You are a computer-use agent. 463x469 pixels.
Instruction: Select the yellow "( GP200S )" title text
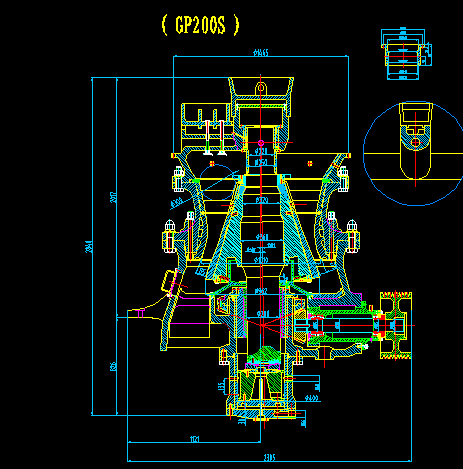coord(200,25)
